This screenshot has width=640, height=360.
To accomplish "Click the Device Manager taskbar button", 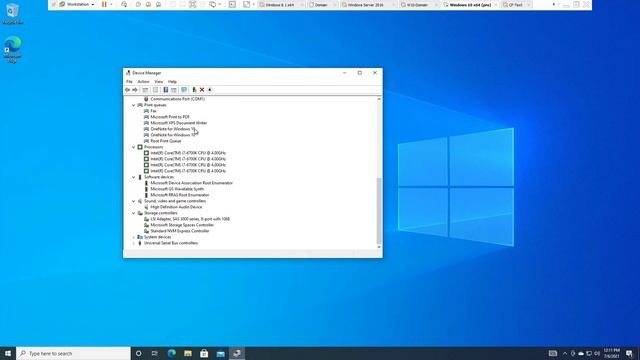I will 237,353.
